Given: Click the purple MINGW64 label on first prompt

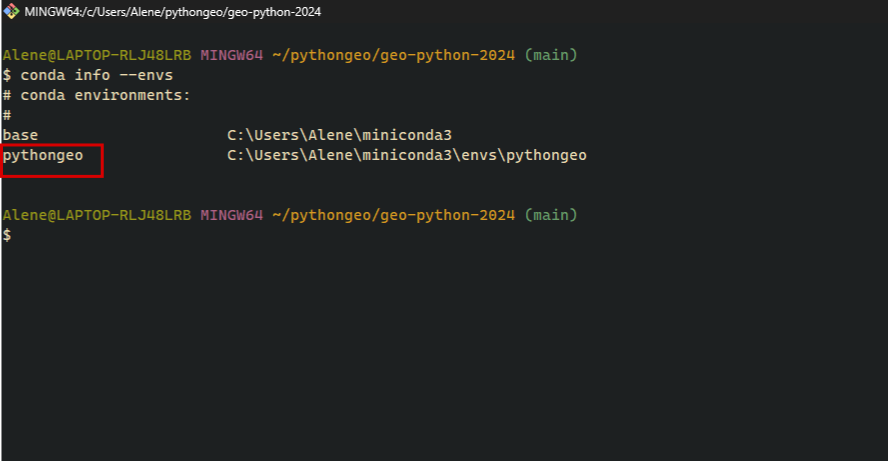Looking at the screenshot, I should coord(231,54).
